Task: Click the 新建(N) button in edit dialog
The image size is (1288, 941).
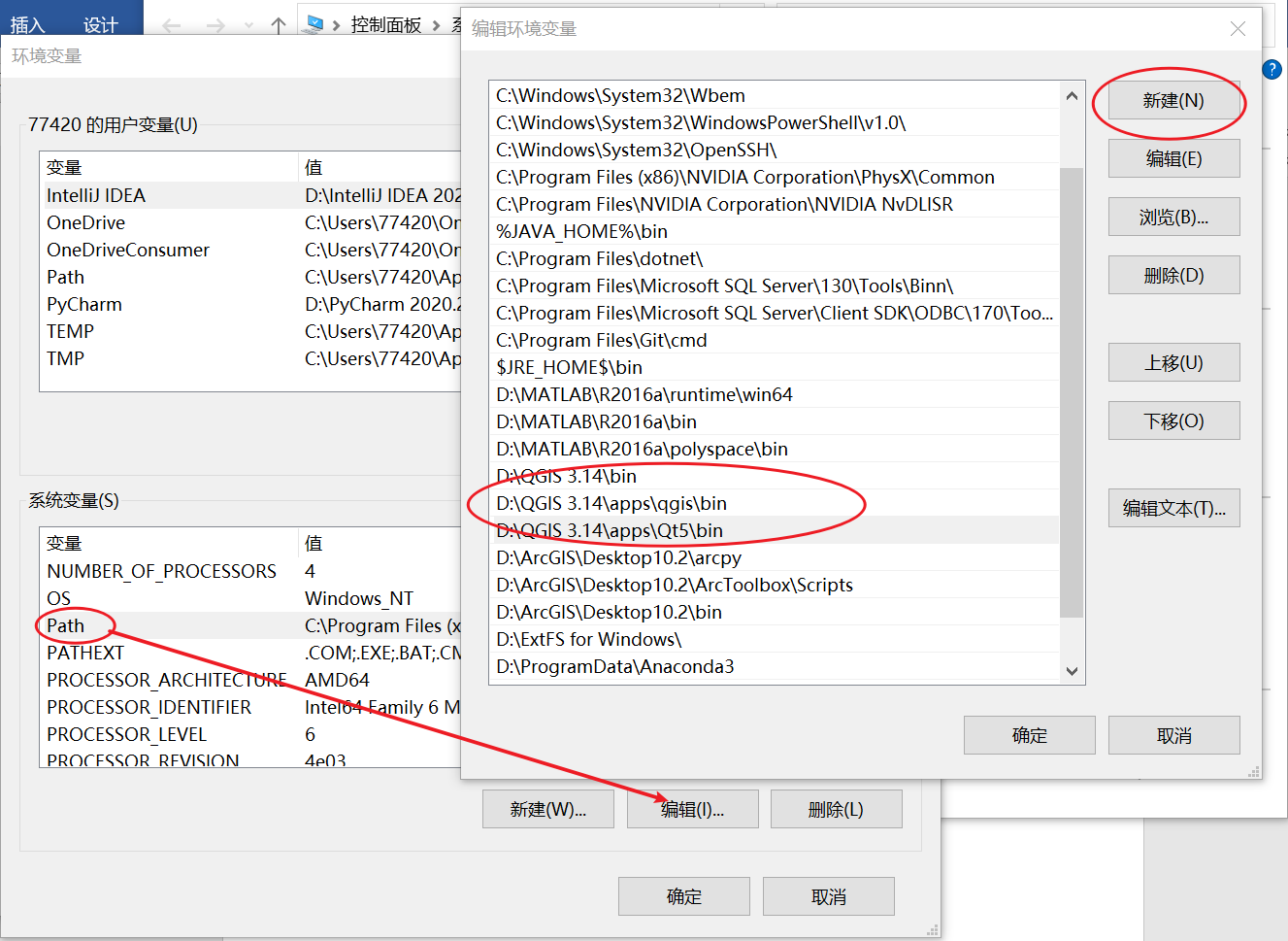Action: point(1173,100)
